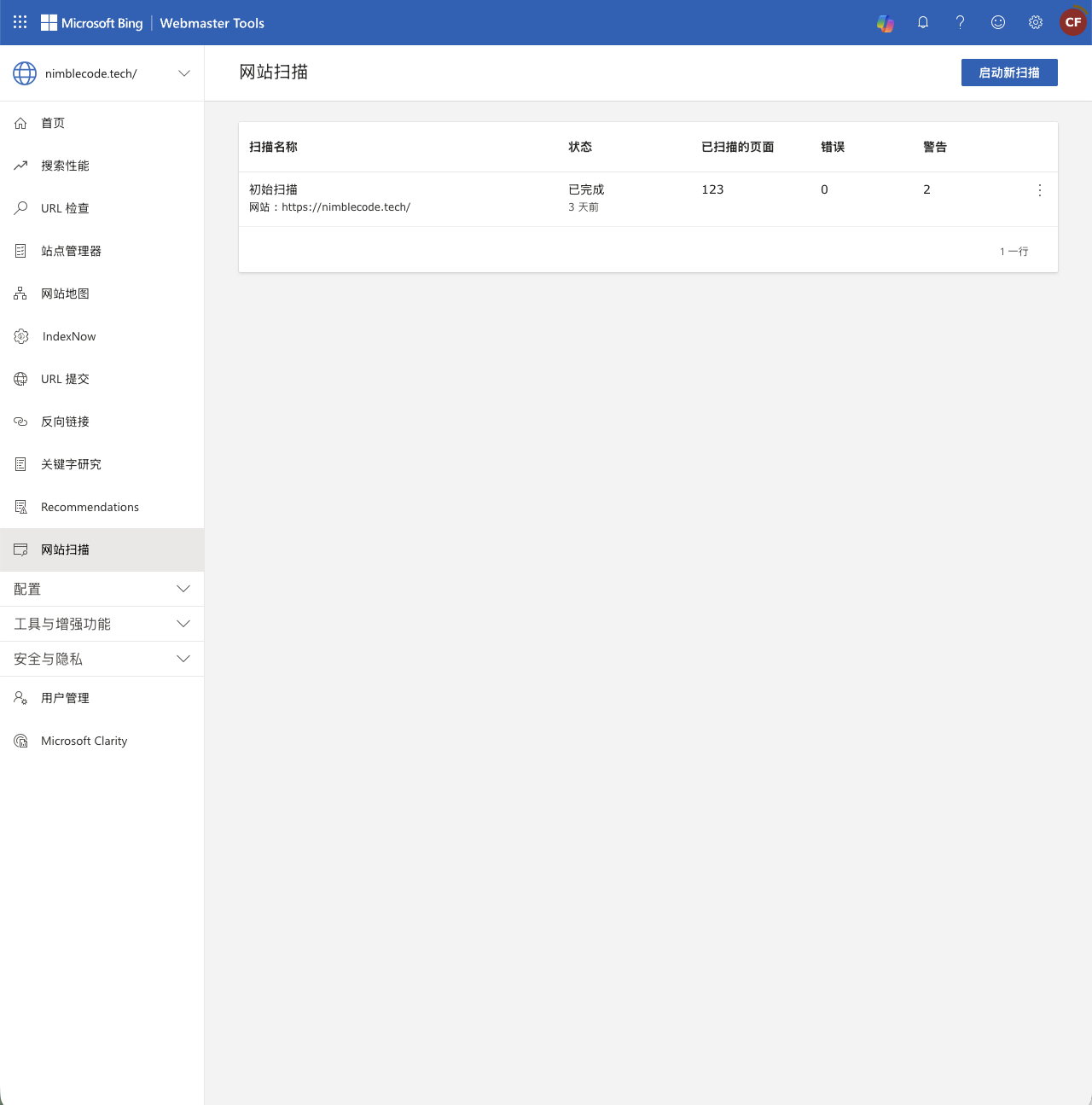Go to 首页 in the sidebar
1092x1105 pixels.
(x=53, y=123)
